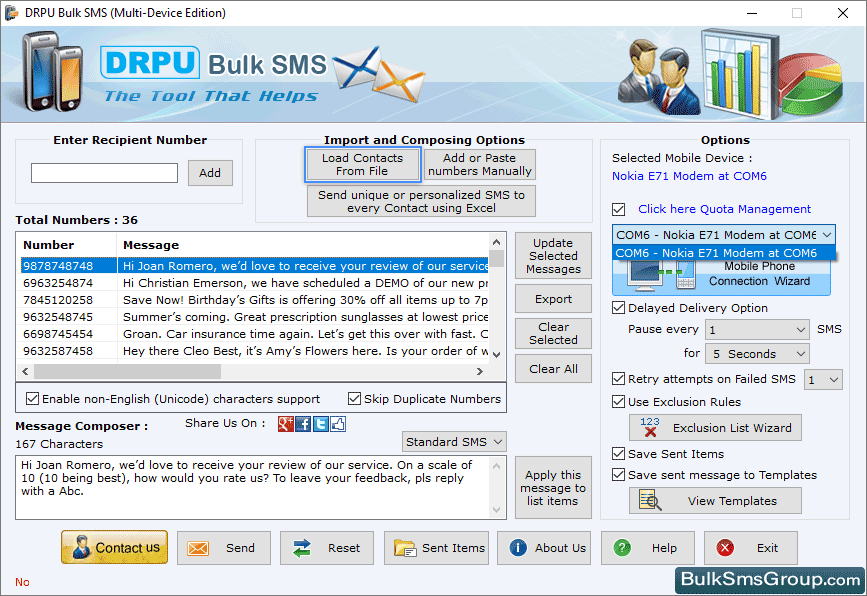Click the message list scroll up arrow

point(497,243)
